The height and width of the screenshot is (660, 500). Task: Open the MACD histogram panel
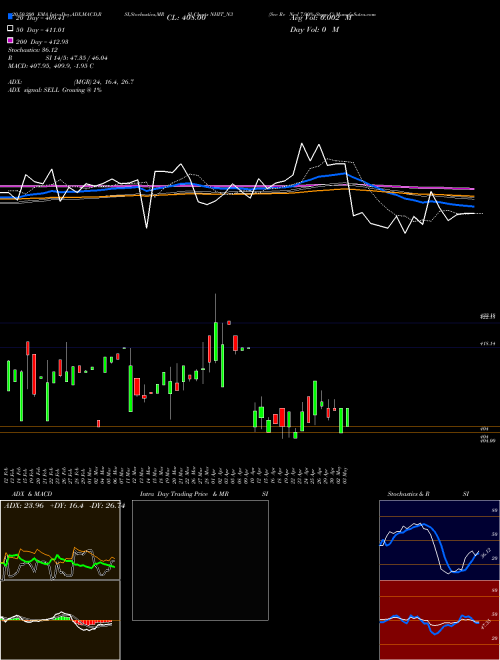point(60,620)
